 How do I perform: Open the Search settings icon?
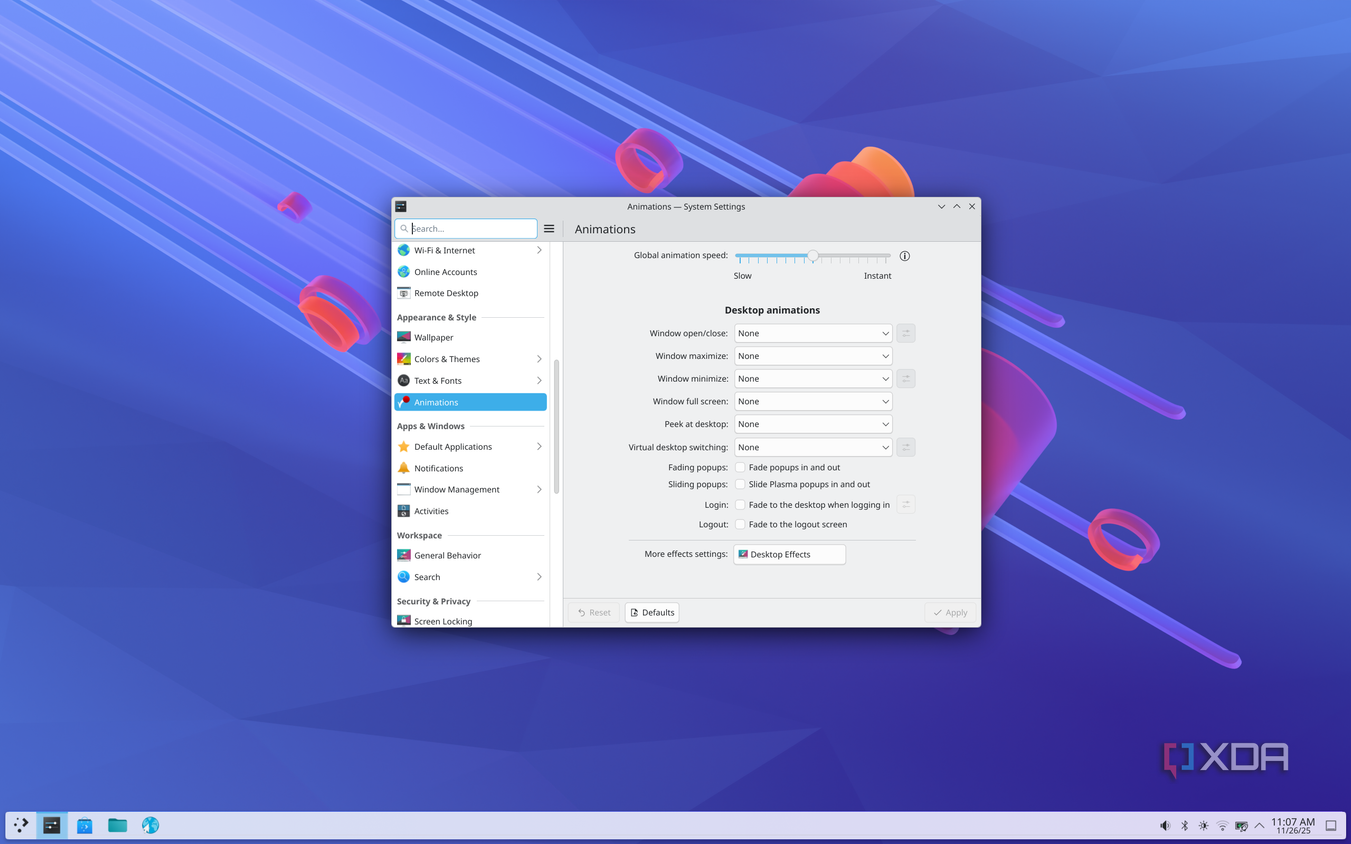404,577
